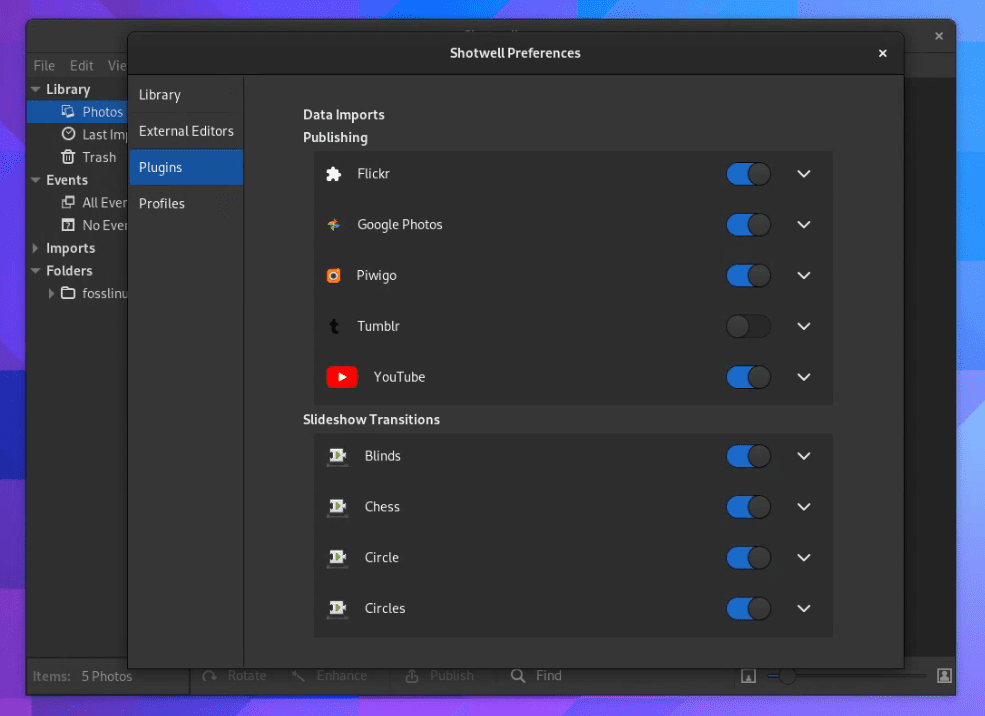Collapse the Events tree triangle

pyautogui.click(x=36, y=180)
